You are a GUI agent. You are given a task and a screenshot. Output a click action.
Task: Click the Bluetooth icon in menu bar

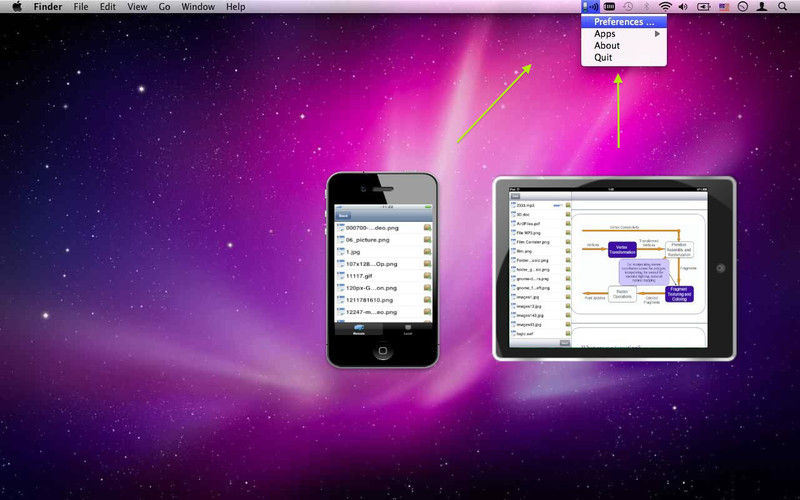click(646, 7)
